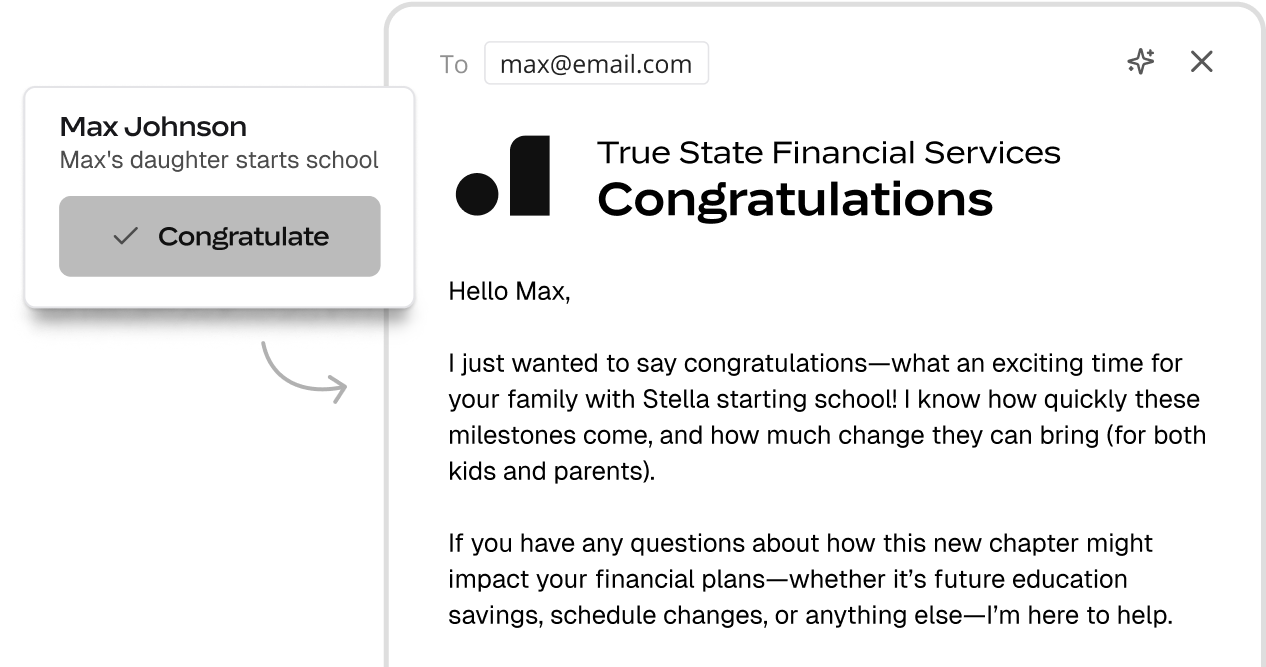Click the True State logo icon
This screenshot has width=1266, height=667.
(503, 176)
